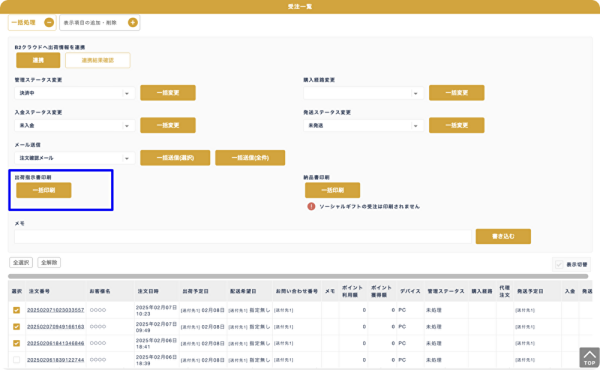Click 選択 column header
The height and width of the screenshot is (370, 600).
click(x=16, y=291)
